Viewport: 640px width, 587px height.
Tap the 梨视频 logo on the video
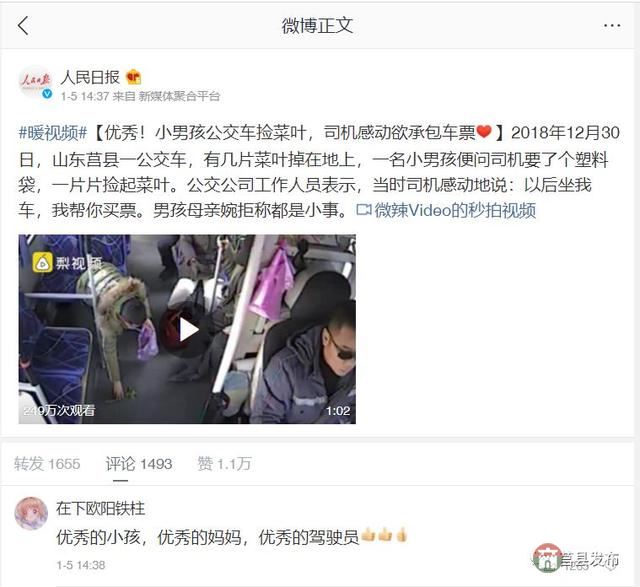click(x=67, y=262)
